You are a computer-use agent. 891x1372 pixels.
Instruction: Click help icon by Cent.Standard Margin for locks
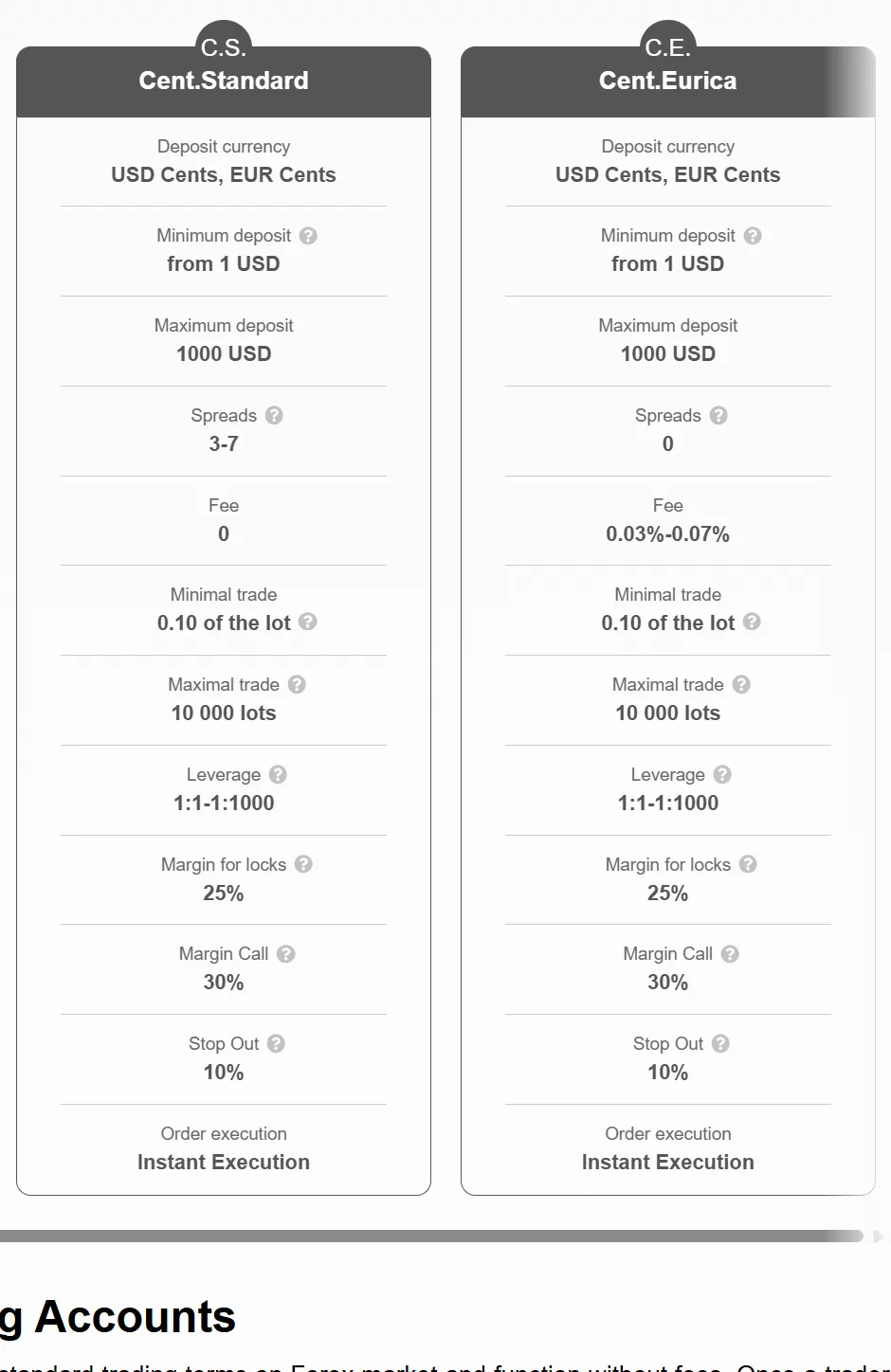coord(303,864)
